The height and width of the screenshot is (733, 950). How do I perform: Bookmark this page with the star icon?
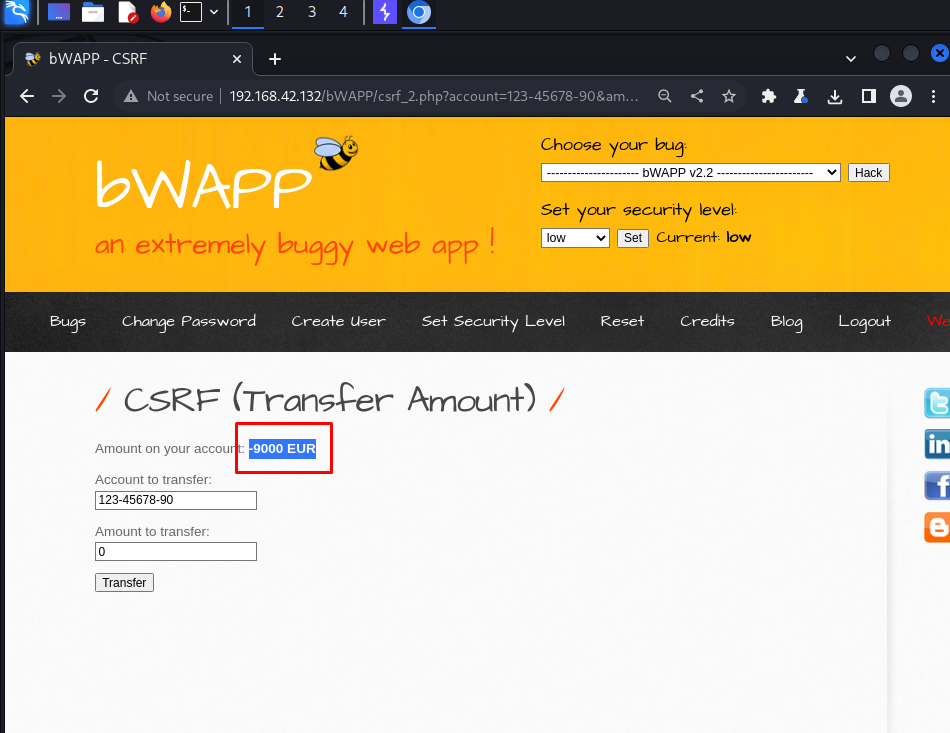point(729,96)
